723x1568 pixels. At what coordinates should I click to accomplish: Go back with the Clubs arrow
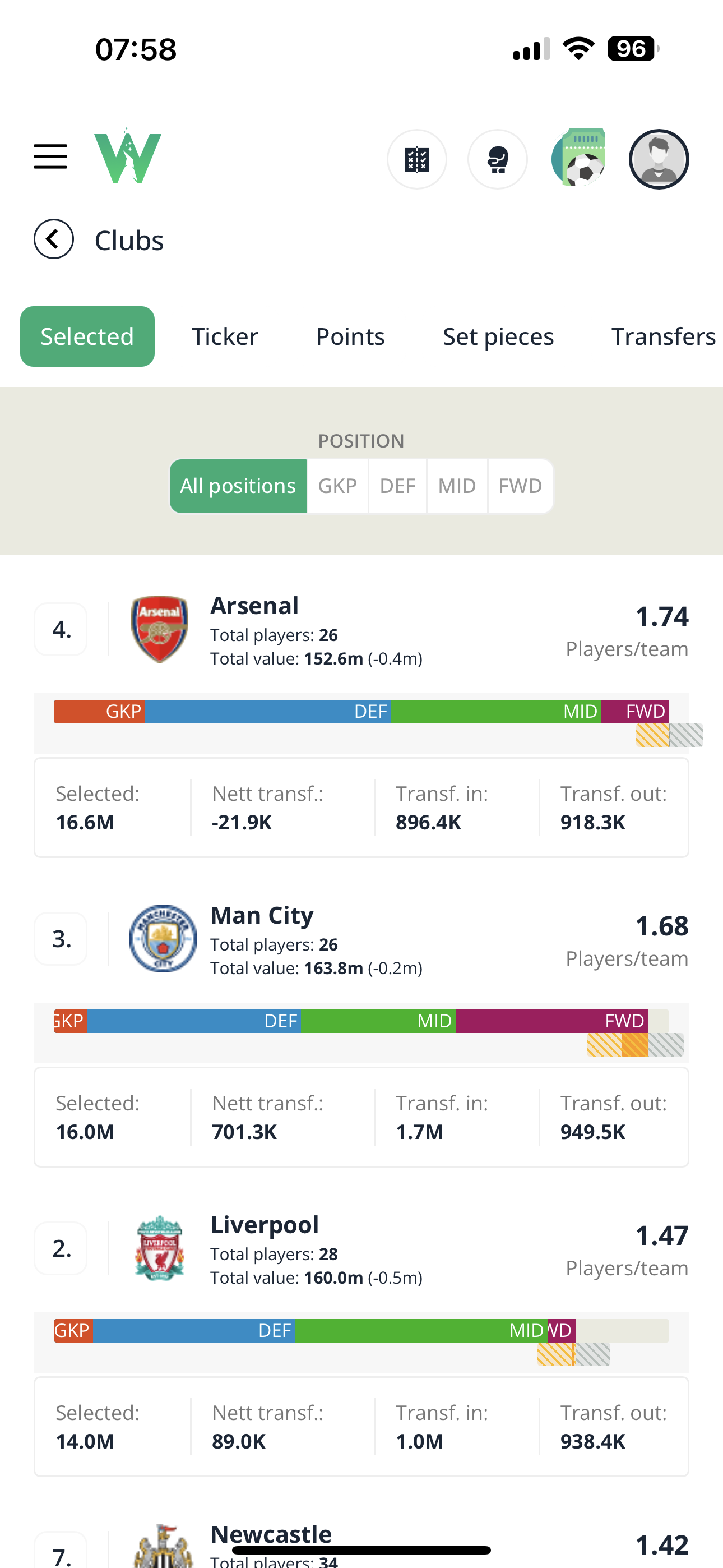tap(54, 239)
